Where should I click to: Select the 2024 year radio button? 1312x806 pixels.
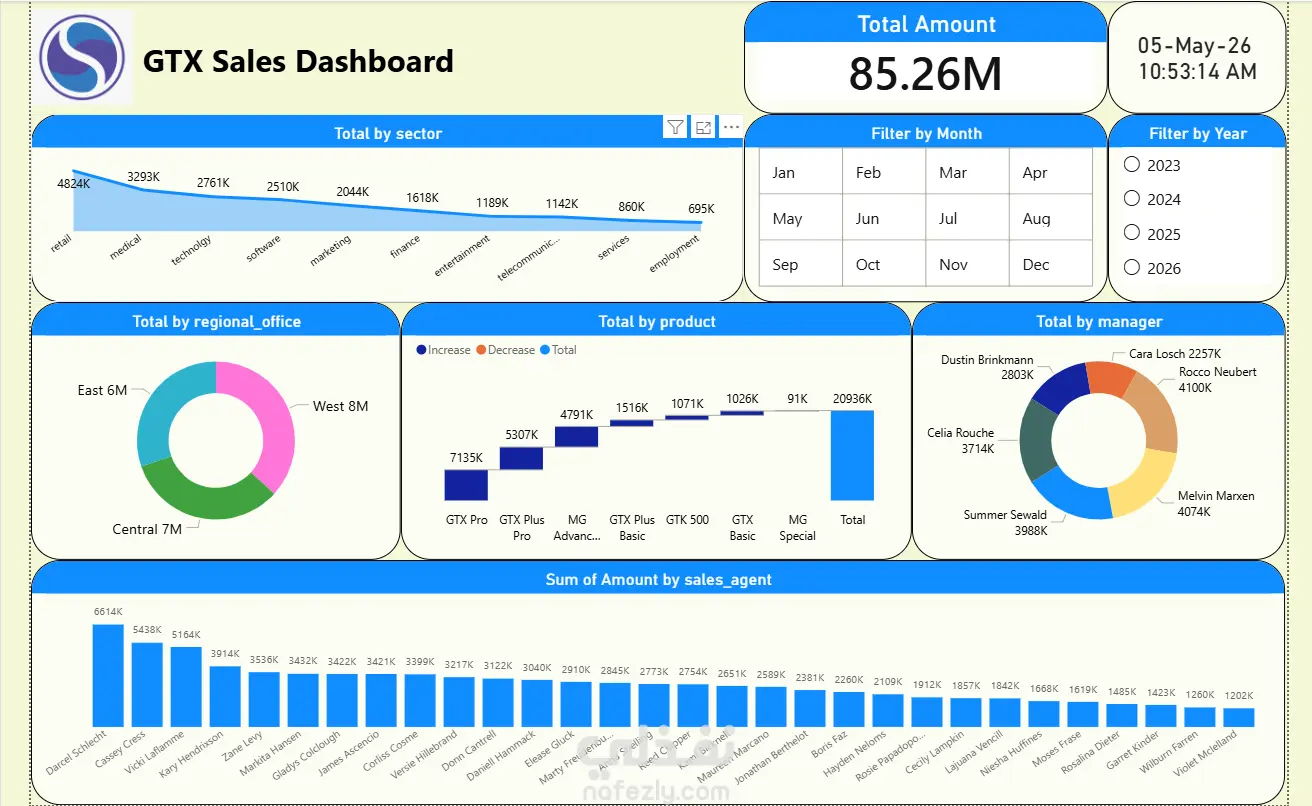click(1132, 198)
